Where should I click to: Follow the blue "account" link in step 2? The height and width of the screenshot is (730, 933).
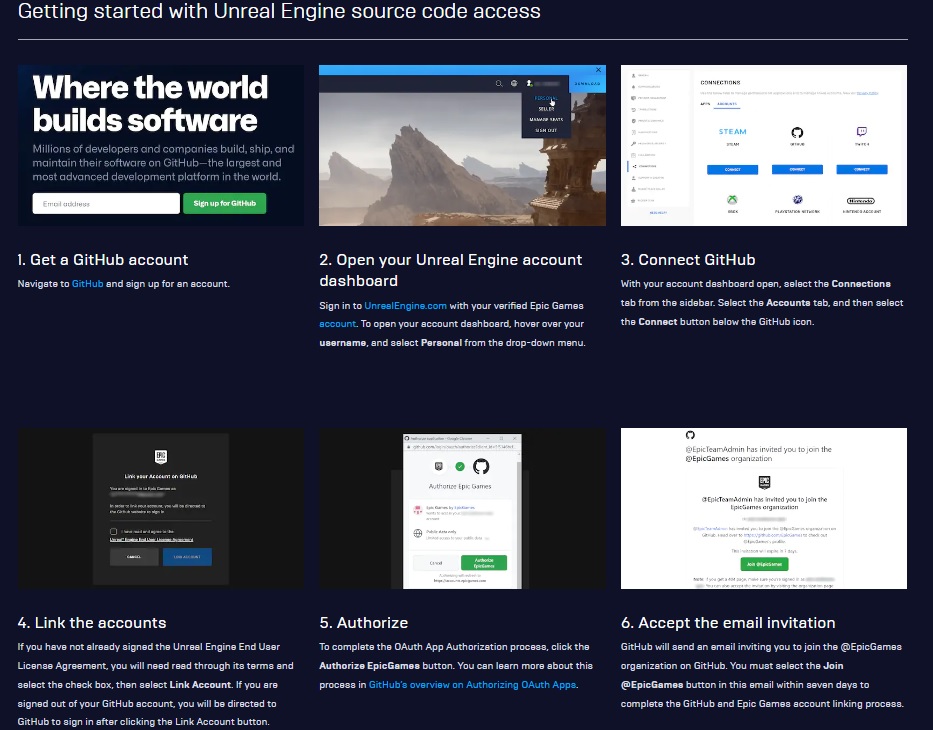coord(337,324)
